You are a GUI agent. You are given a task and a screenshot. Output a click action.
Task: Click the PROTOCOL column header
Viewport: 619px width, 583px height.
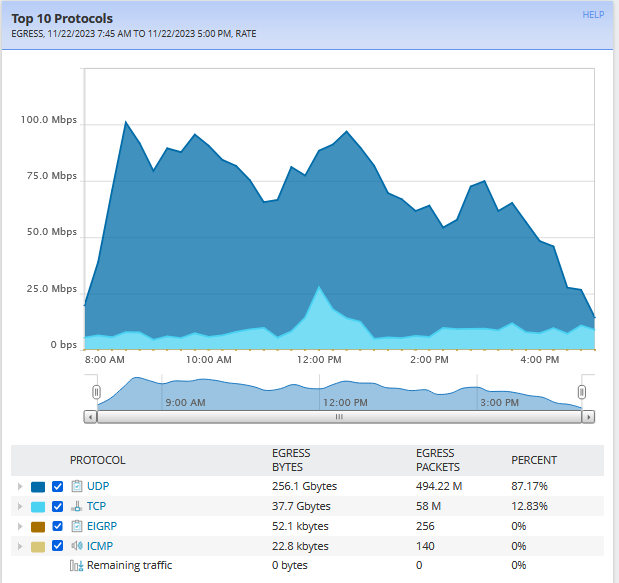point(98,460)
